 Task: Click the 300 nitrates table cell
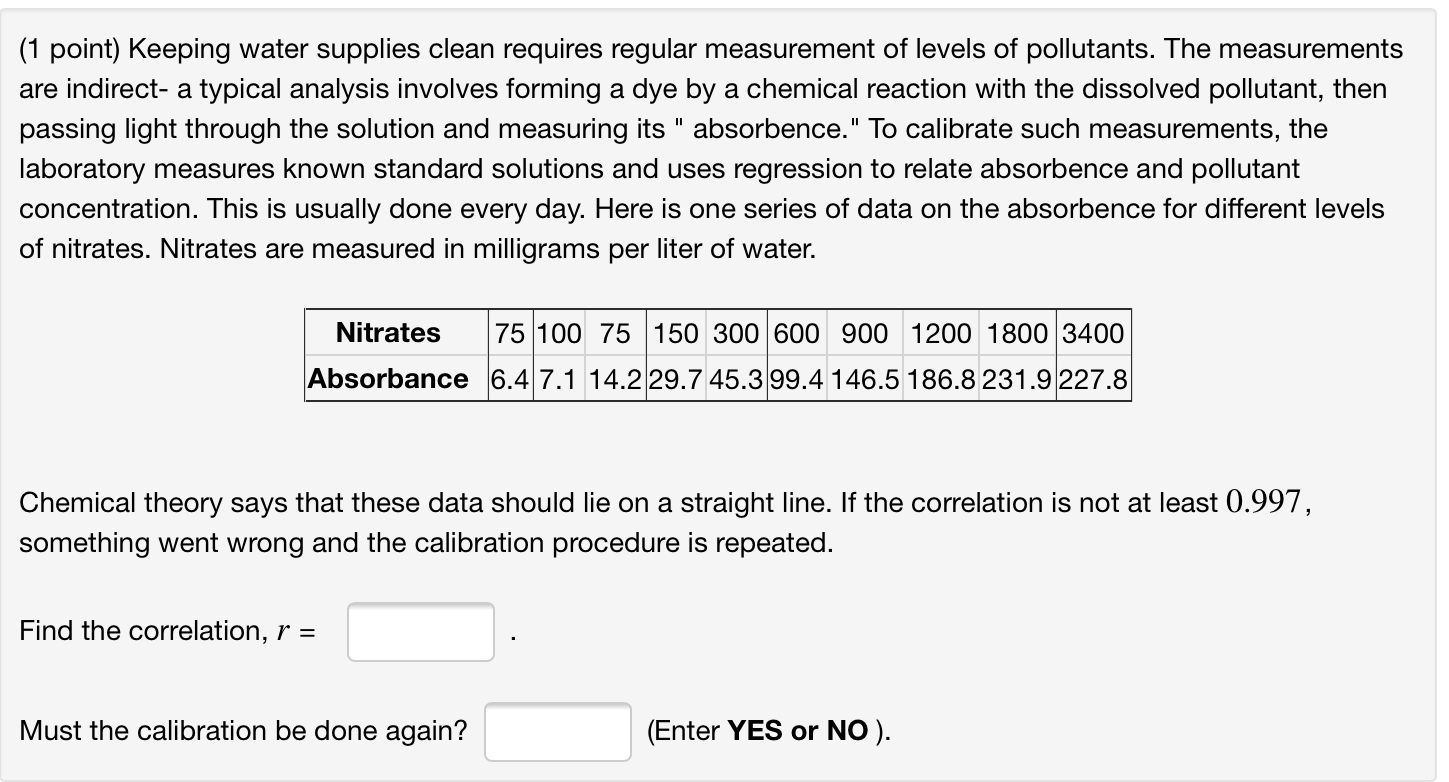[736, 333]
